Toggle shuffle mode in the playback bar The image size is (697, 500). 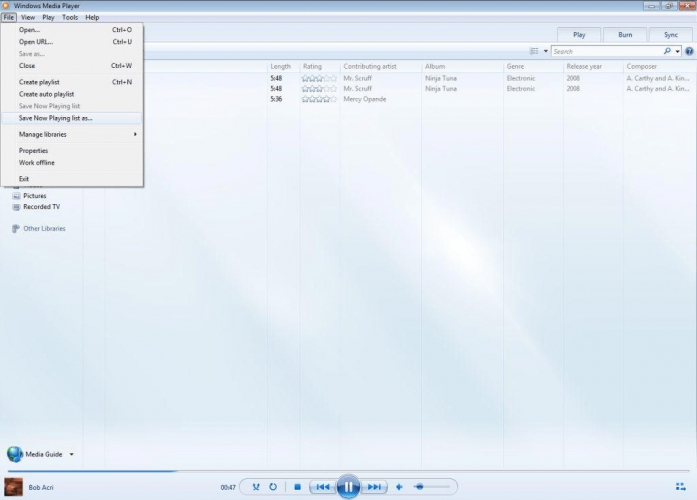[x=256, y=487]
